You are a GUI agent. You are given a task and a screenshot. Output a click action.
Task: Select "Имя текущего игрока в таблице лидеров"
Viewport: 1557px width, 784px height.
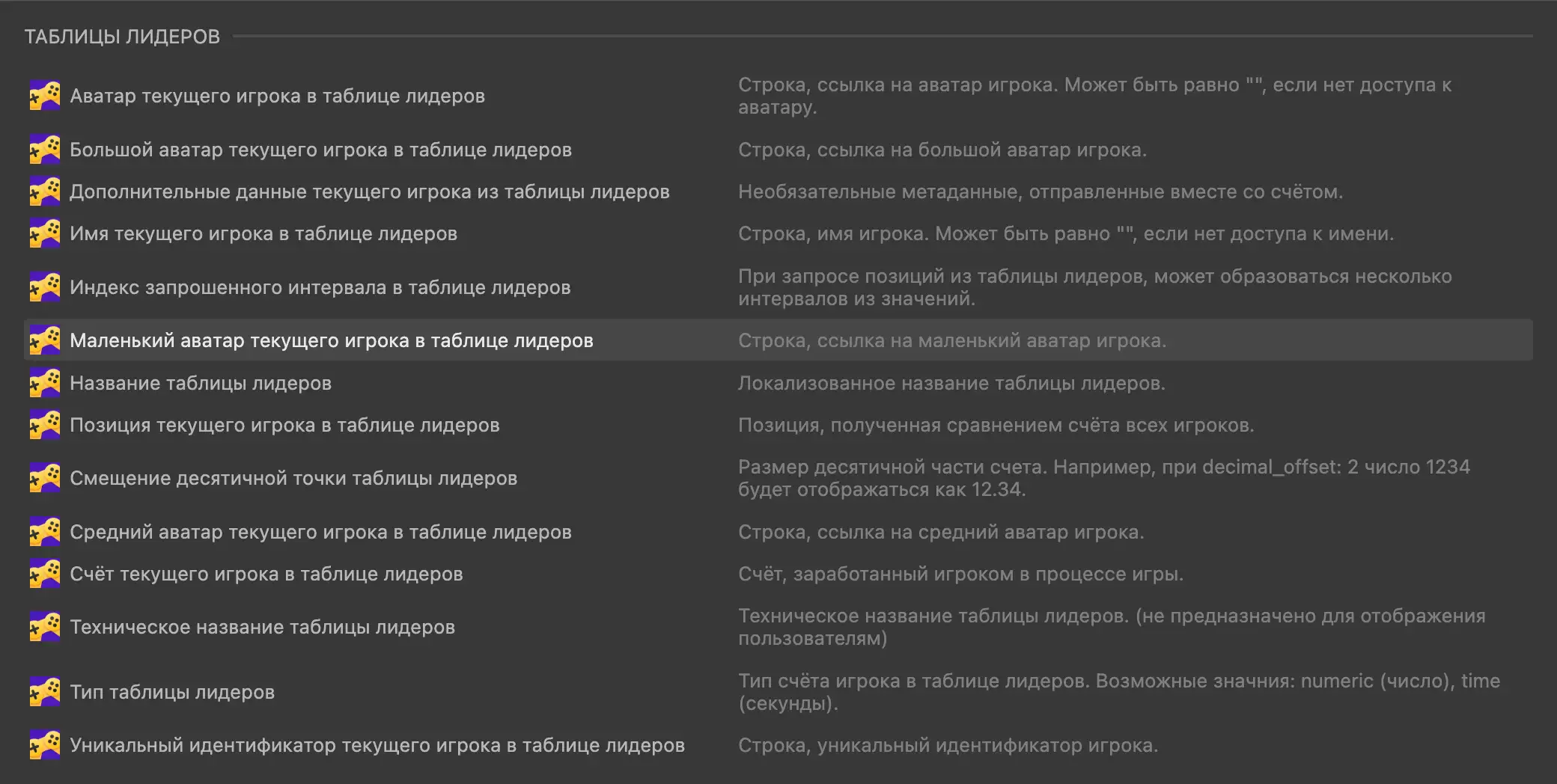[x=263, y=233]
